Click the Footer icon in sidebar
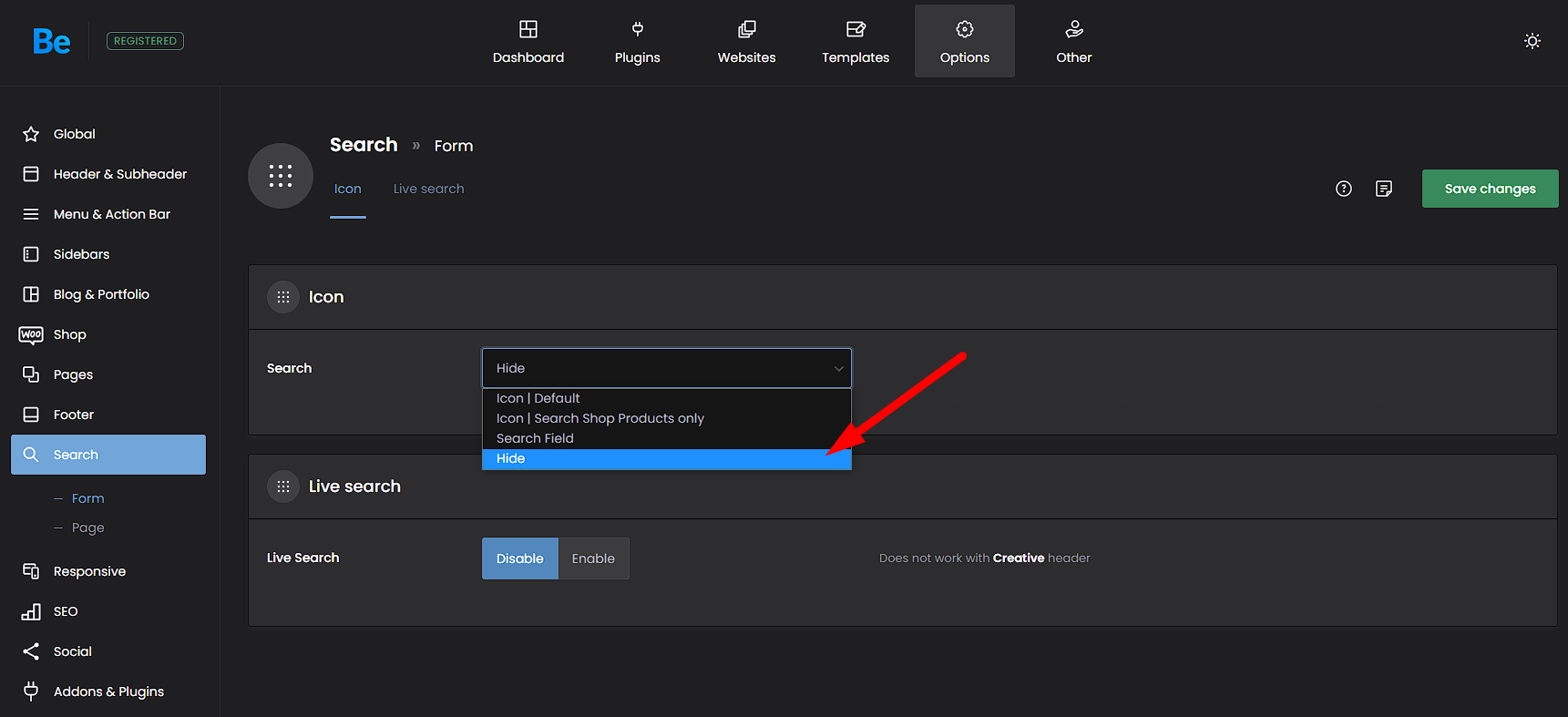1568x717 pixels. (31, 415)
